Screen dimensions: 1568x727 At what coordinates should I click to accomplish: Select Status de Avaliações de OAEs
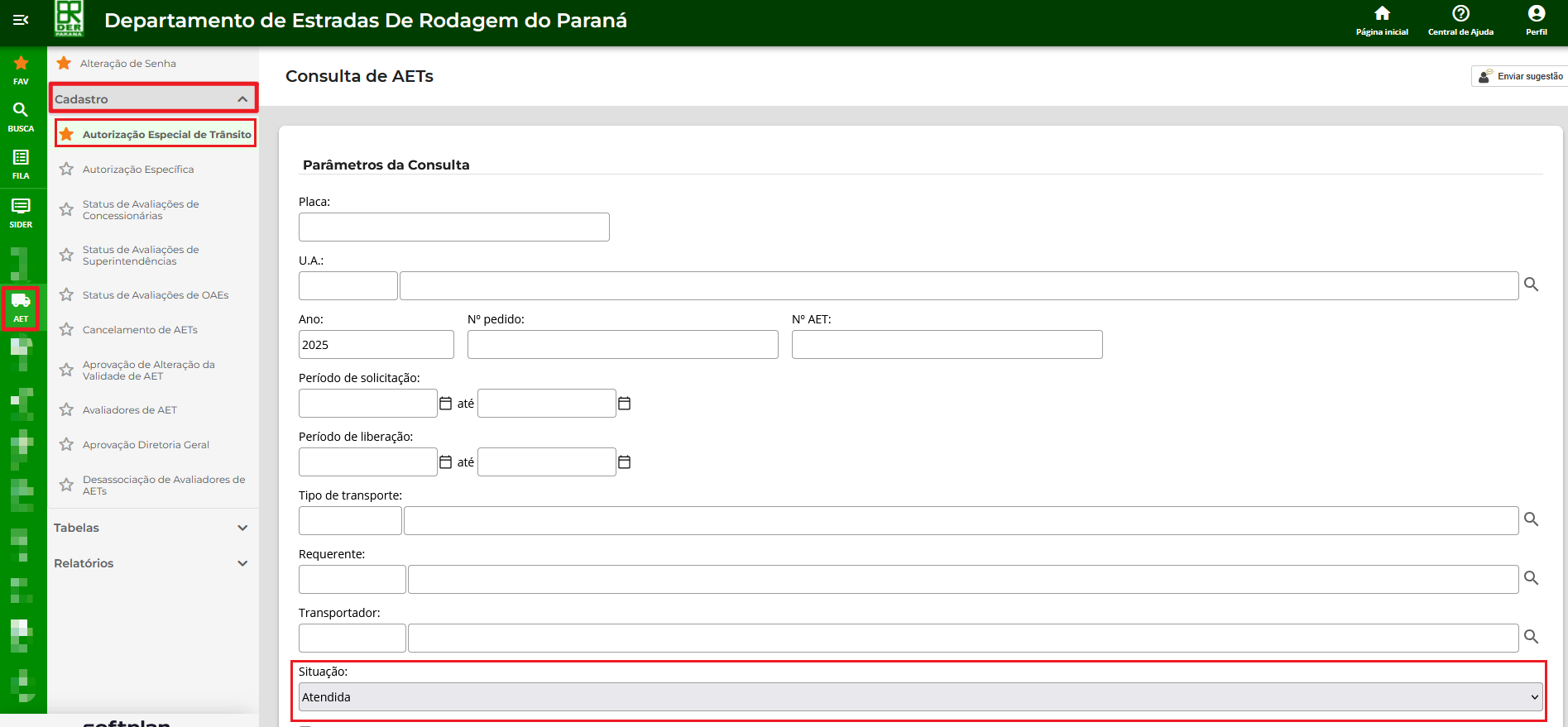tap(156, 295)
